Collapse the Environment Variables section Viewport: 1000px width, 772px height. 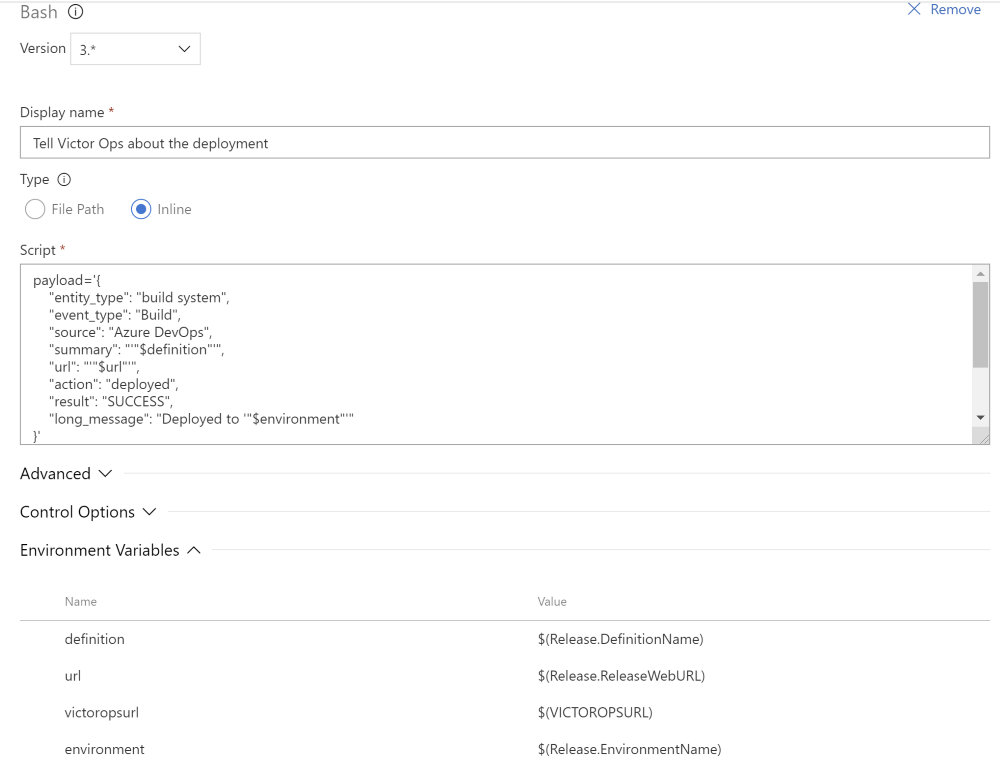[x=110, y=550]
